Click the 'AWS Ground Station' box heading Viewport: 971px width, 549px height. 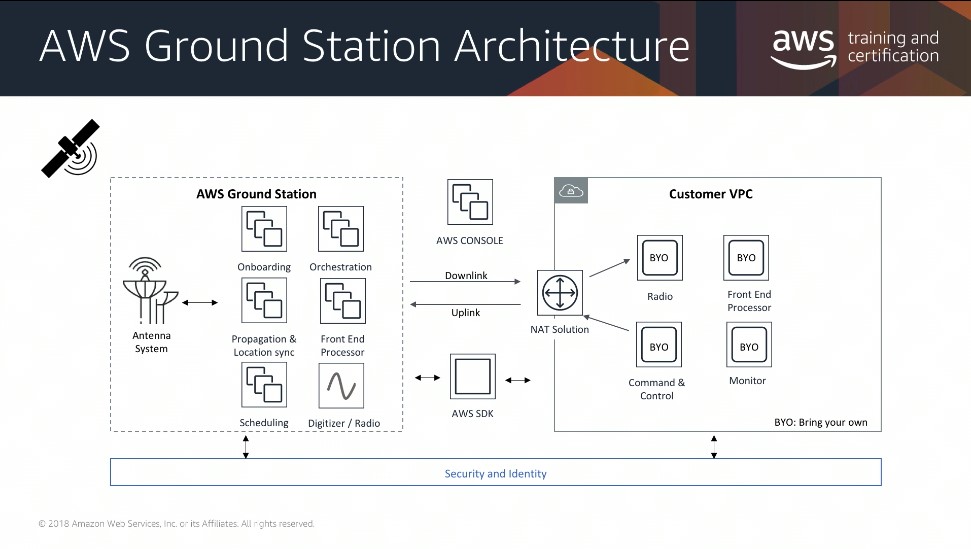pyautogui.click(x=256, y=194)
